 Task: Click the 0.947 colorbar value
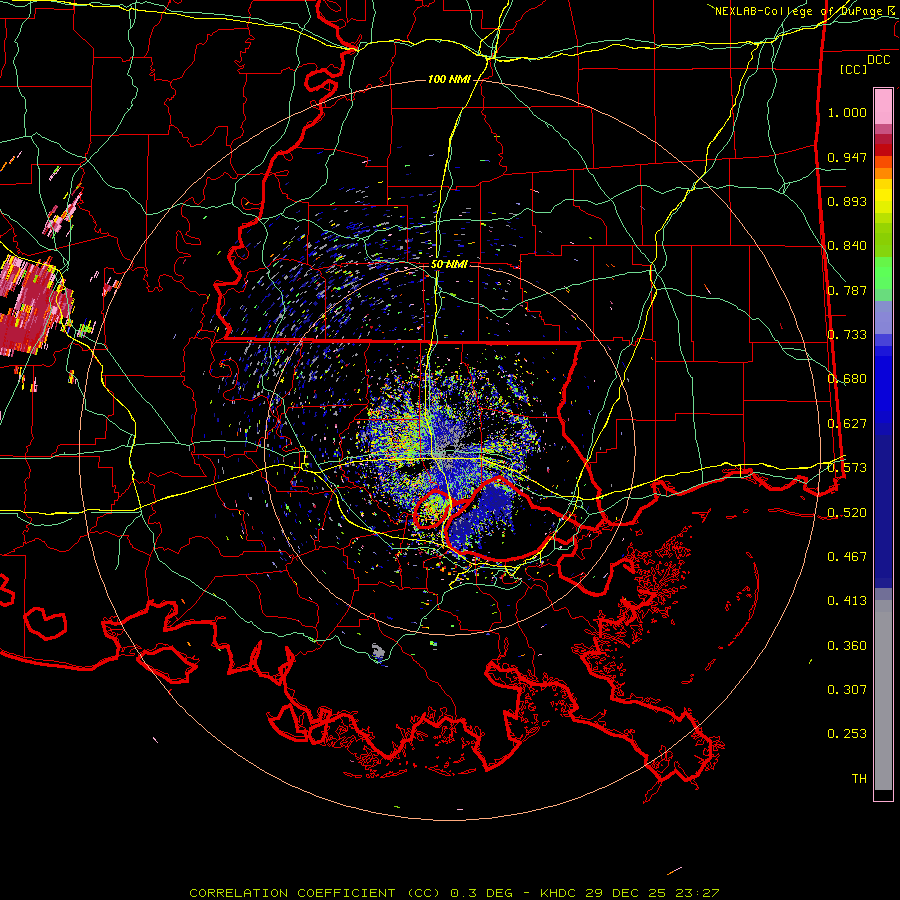pyautogui.click(x=847, y=157)
